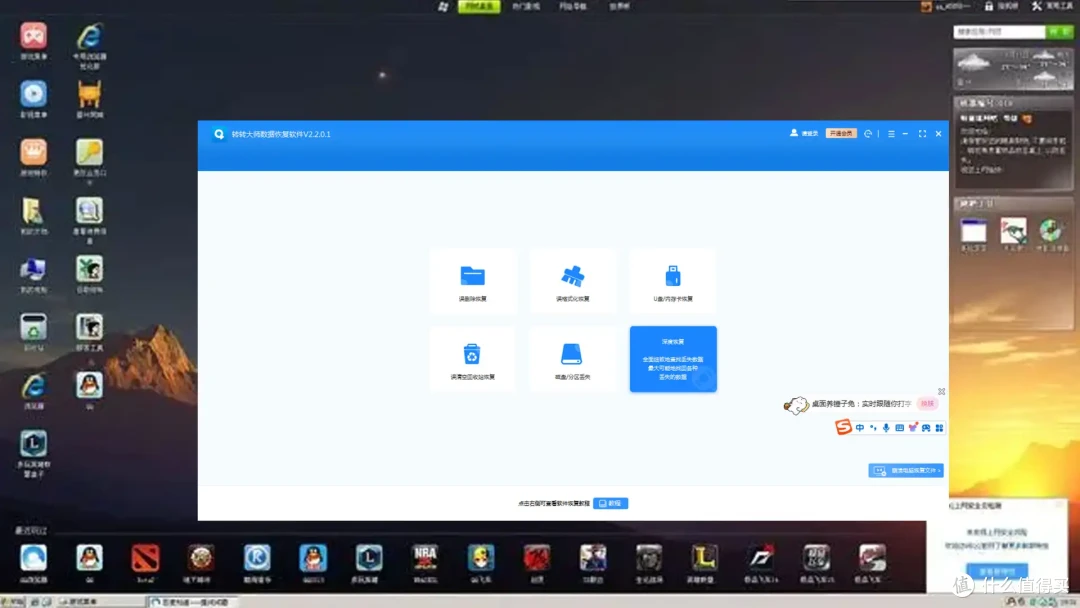The height and width of the screenshot is (608, 1080).
Task: Open the emptied recycle bin recovery tile
Action: coord(472,359)
